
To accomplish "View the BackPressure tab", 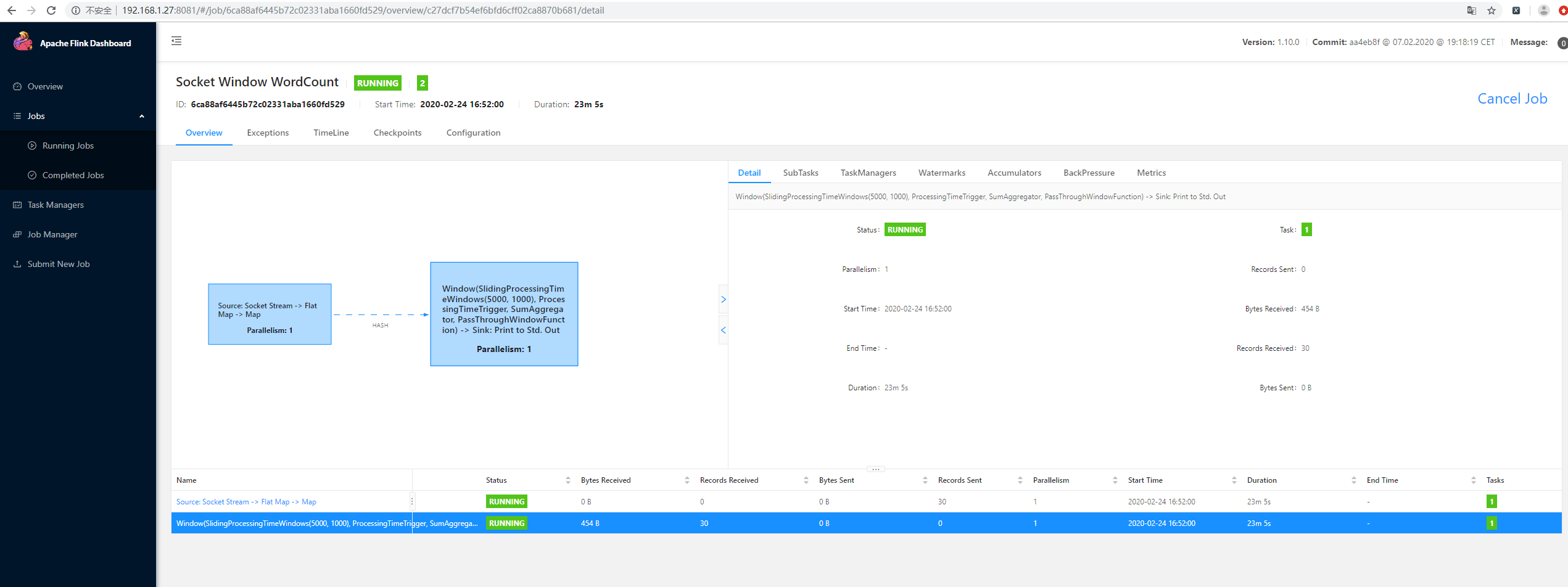I will [1089, 173].
